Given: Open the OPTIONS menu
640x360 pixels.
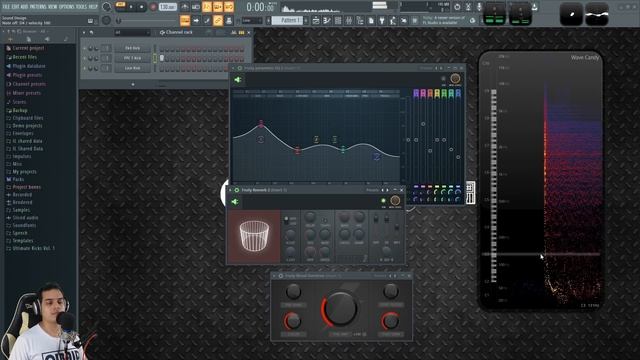Looking at the screenshot, I should (67, 7).
